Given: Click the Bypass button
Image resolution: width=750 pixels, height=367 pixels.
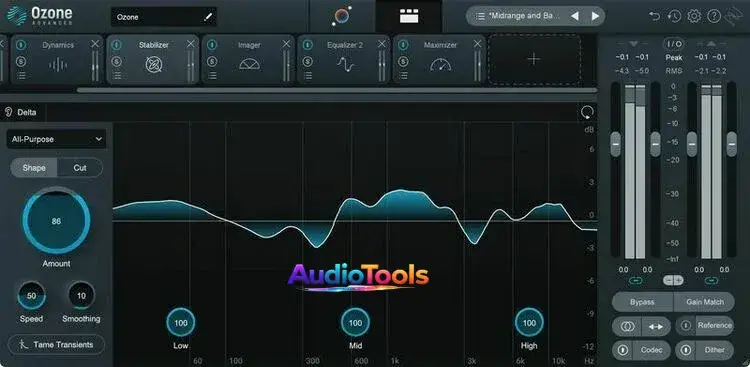Looking at the screenshot, I should (x=642, y=302).
